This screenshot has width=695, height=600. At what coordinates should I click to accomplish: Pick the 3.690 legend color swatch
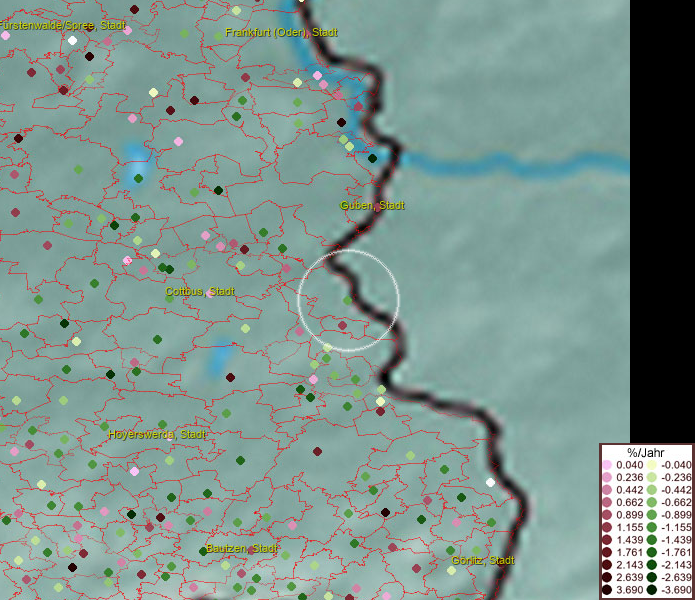(x=607, y=590)
